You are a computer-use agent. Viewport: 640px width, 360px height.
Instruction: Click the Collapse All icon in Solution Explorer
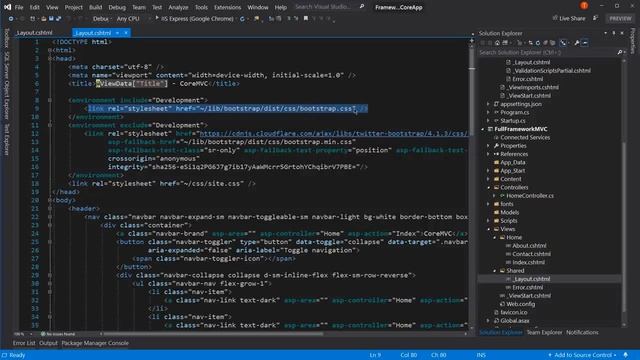tap(545, 43)
